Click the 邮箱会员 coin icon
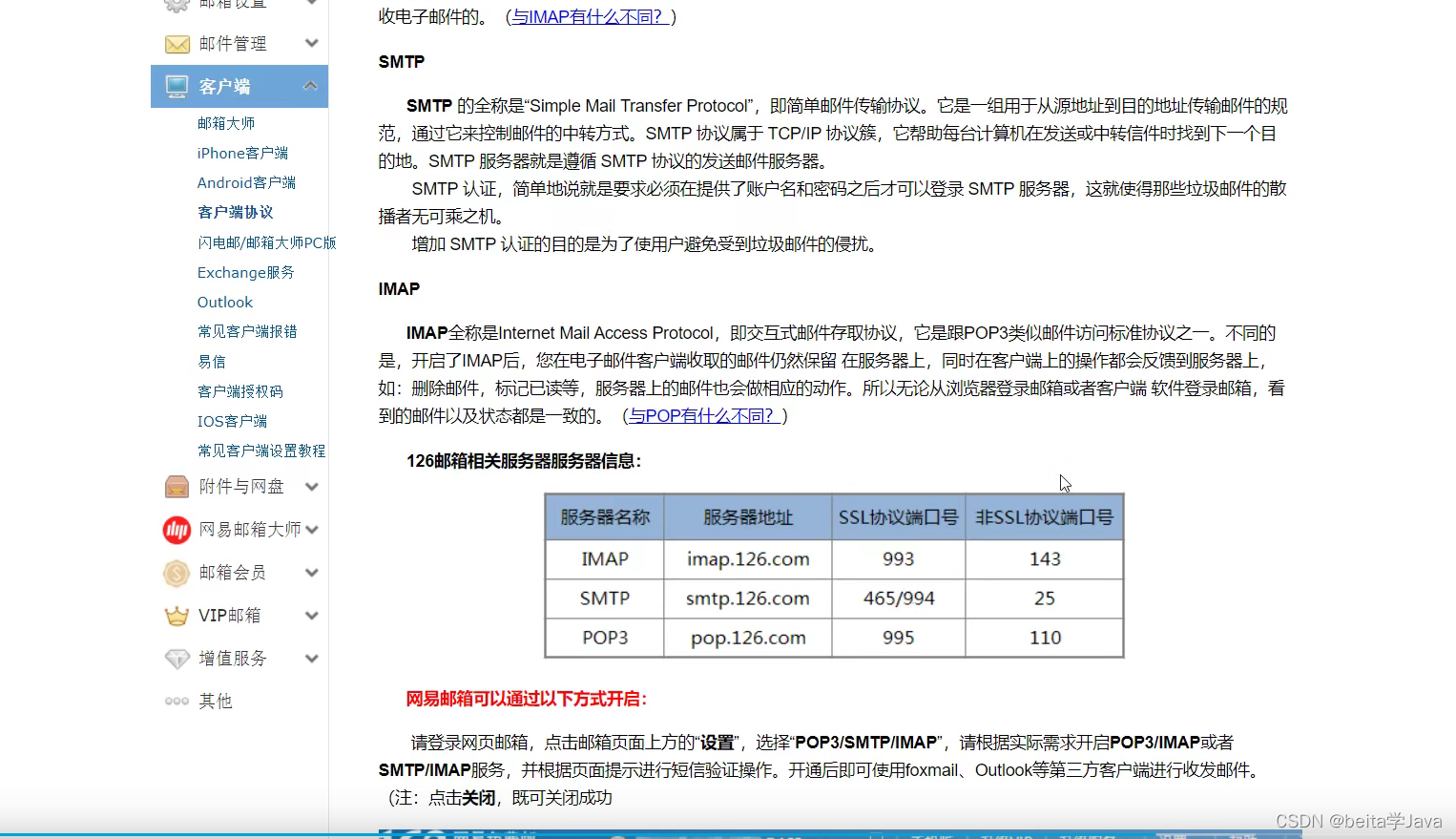 tap(177, 573)
